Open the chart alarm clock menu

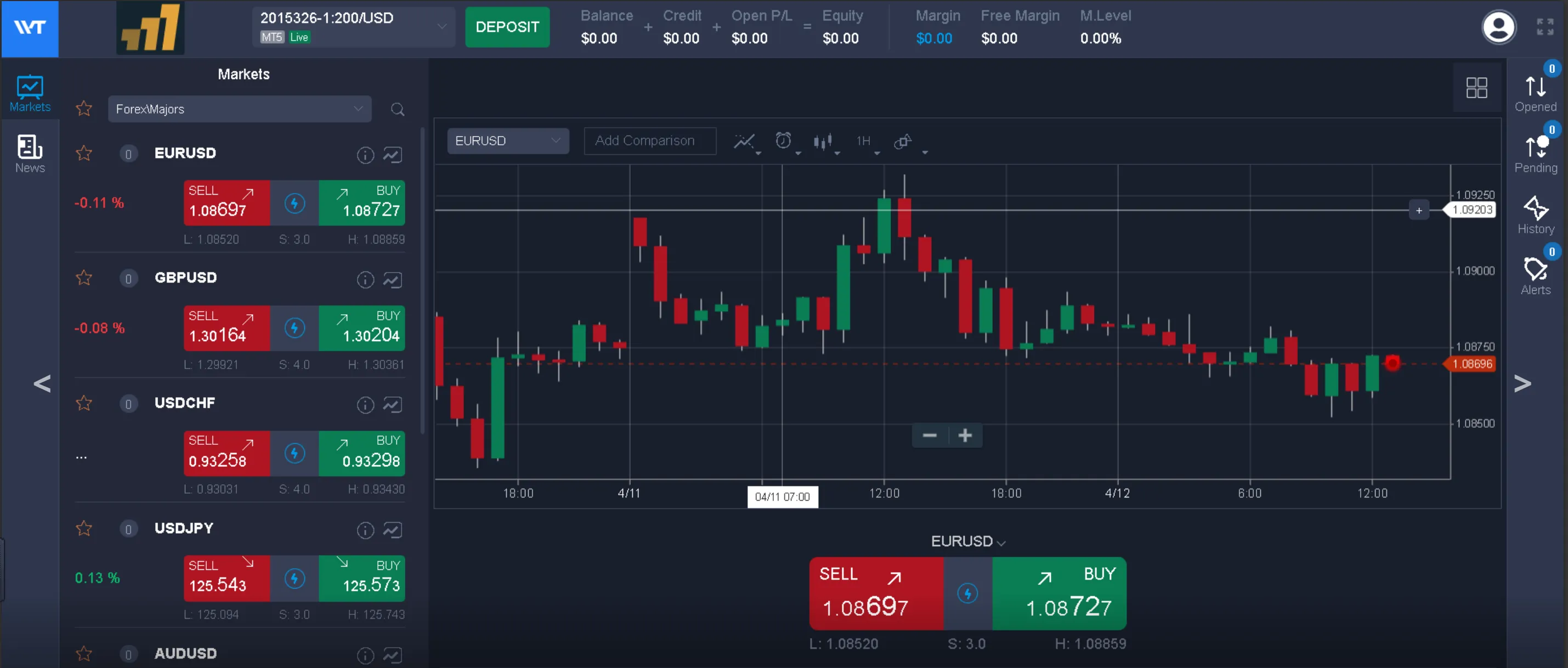786,143
